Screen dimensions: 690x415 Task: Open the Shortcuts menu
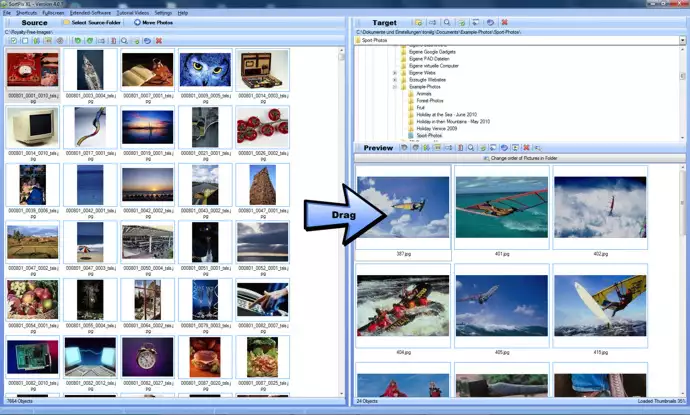point(27,12)
